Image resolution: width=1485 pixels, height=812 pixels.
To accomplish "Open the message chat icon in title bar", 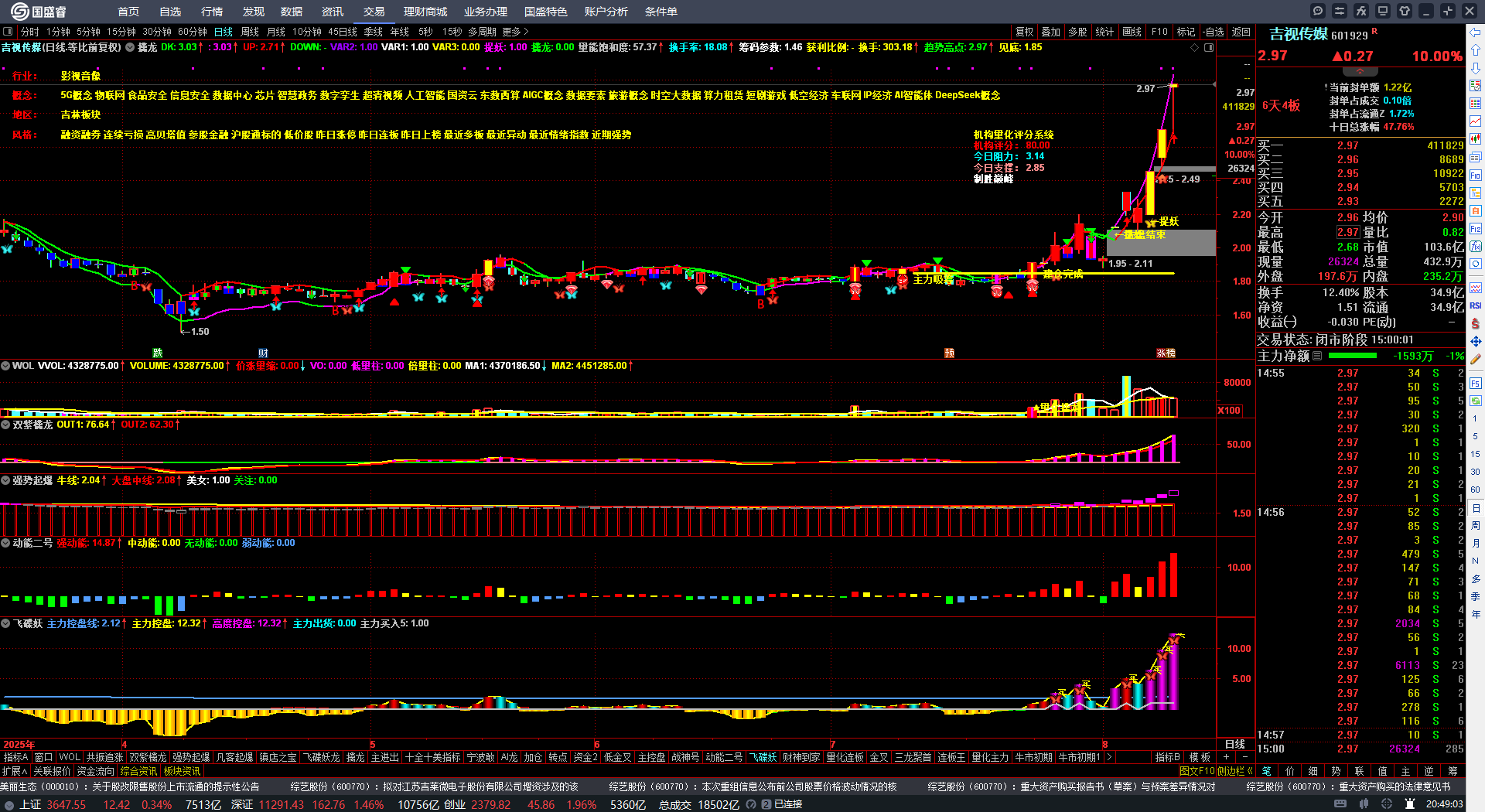I will pyautogui.click(x=1318, y=11).
